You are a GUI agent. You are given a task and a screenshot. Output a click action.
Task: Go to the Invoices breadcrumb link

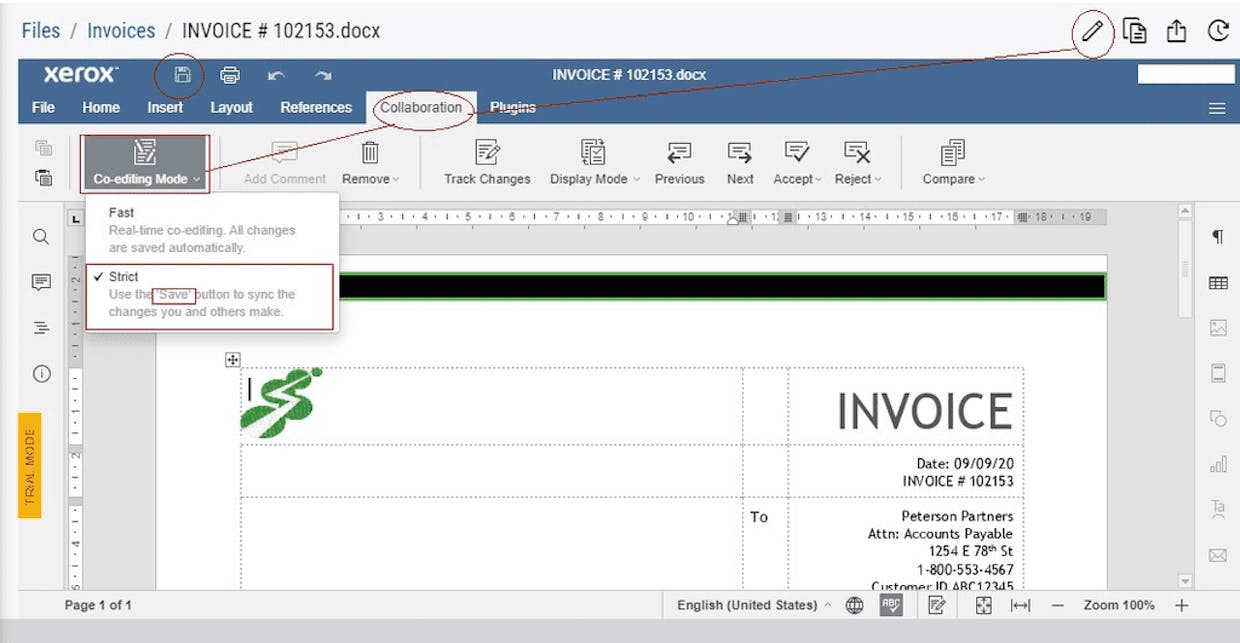click(x=121, y=30)
